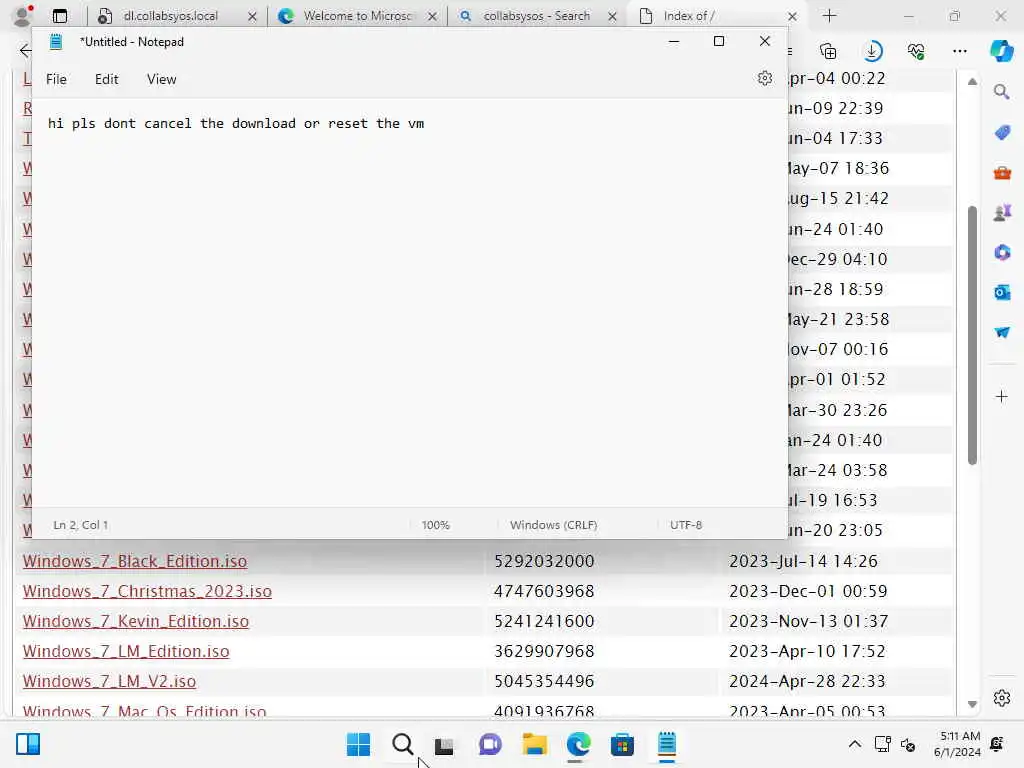Viewport: 1024px width, 768px height.
Task: Open the Windows Start menu
Action: coord(359,744)
